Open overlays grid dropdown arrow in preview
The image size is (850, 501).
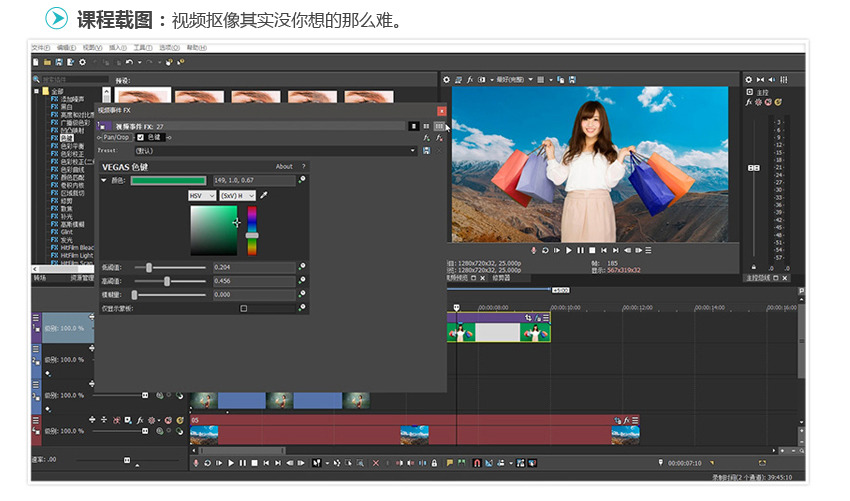tap(551, 80)
